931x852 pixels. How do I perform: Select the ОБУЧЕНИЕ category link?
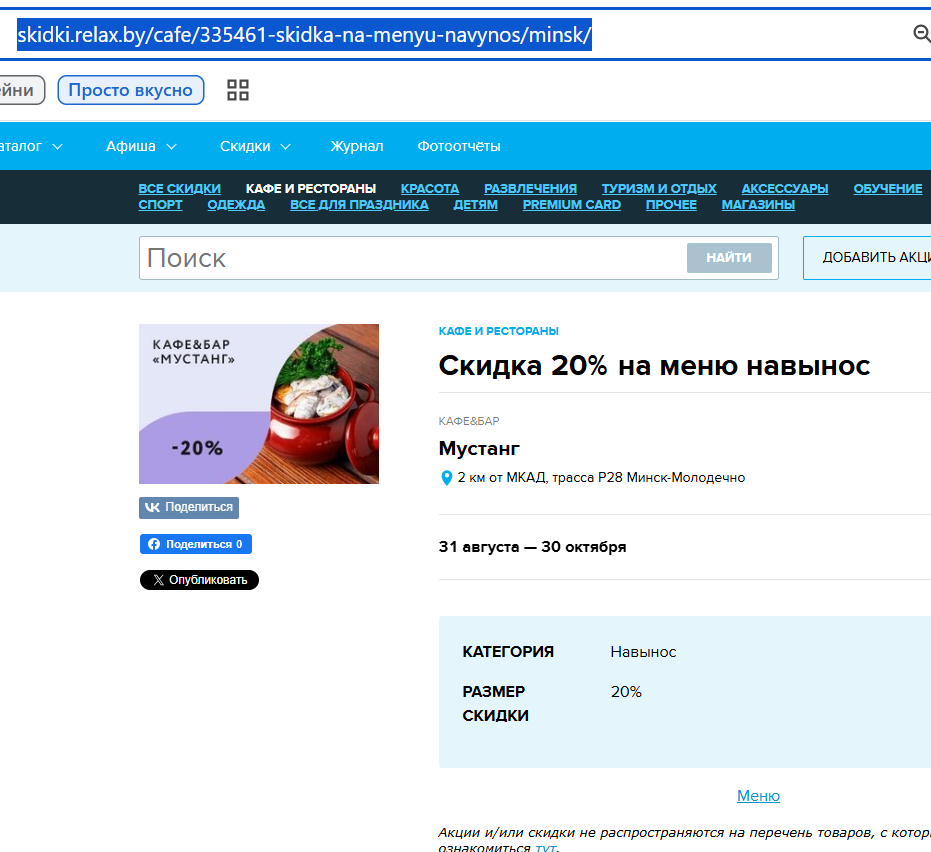(x=888, y=189)
